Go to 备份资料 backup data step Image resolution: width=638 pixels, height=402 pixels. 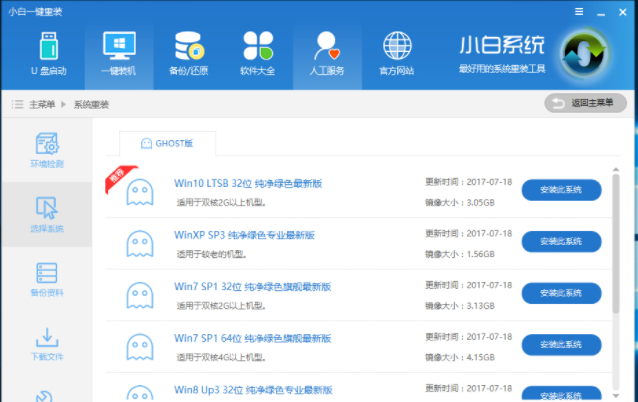pos(46,279)
